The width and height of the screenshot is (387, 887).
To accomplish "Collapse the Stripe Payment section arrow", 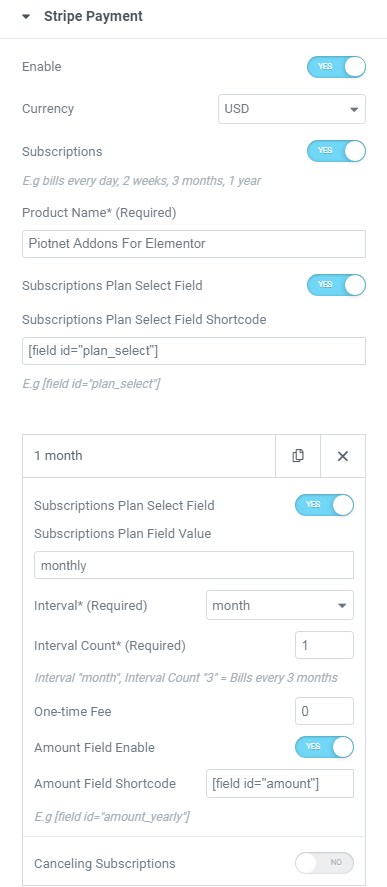I will [x=25, y=17].
